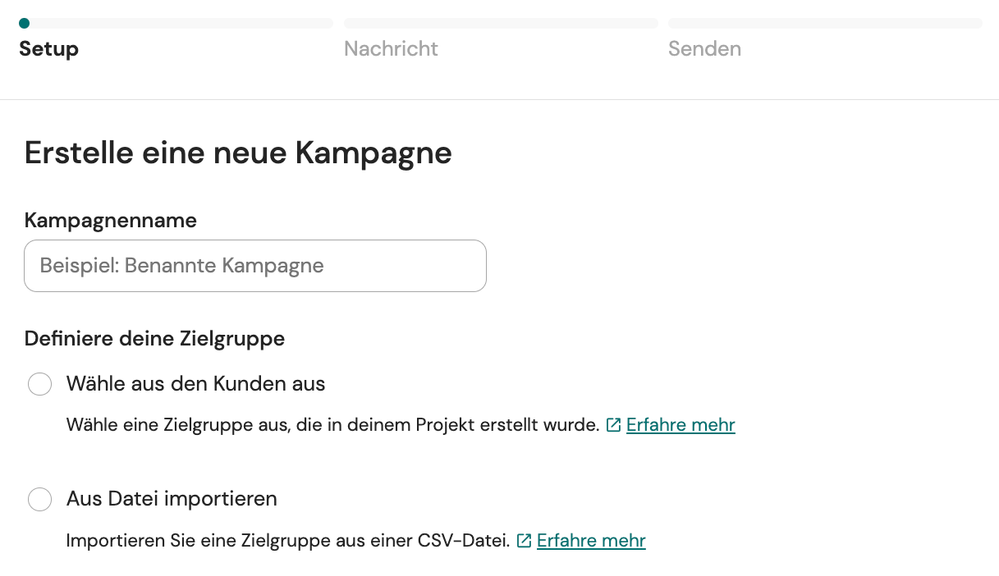Click the progress bar above Setup
Screen dimensions: 999x576
[x=176, y=24]
